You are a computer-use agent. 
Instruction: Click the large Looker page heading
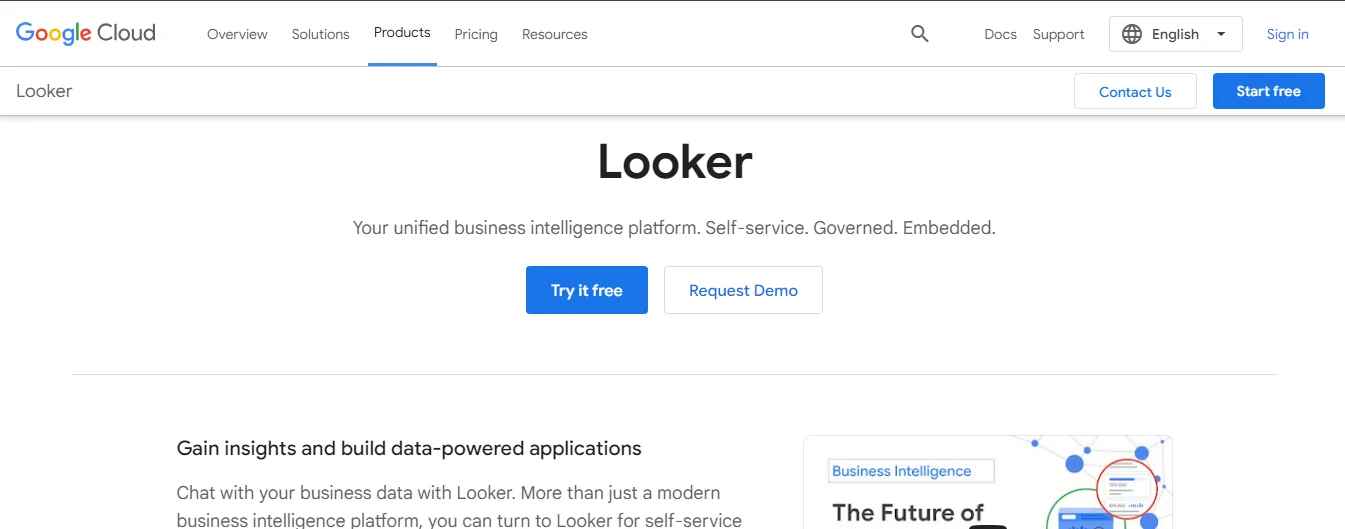coord(674,162)
